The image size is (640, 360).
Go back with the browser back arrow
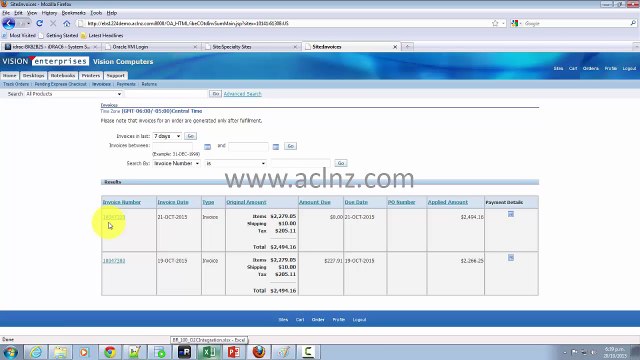tap(9, 23)
